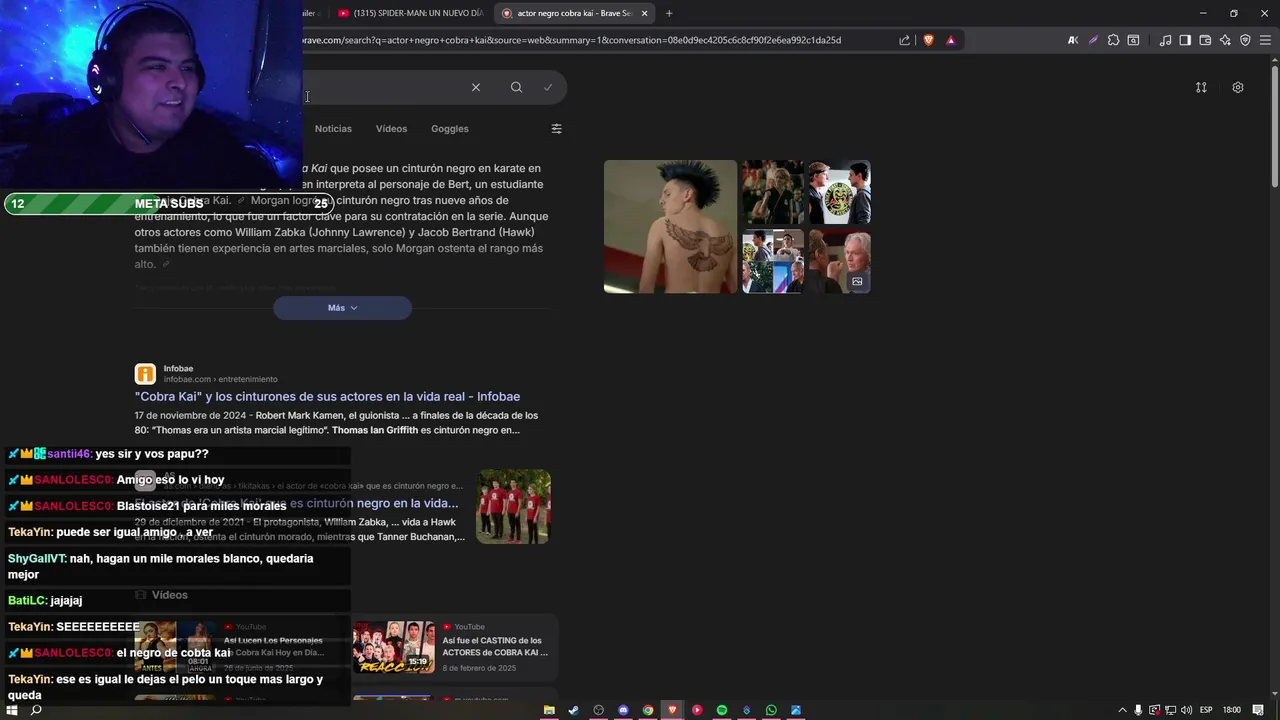Open Leo AI sparkle icon

[x=1225, y=40]
